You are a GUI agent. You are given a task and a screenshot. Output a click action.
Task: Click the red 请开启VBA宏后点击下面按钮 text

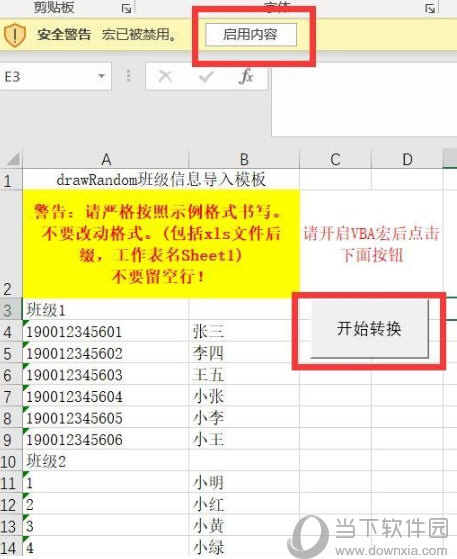[371, 244]
